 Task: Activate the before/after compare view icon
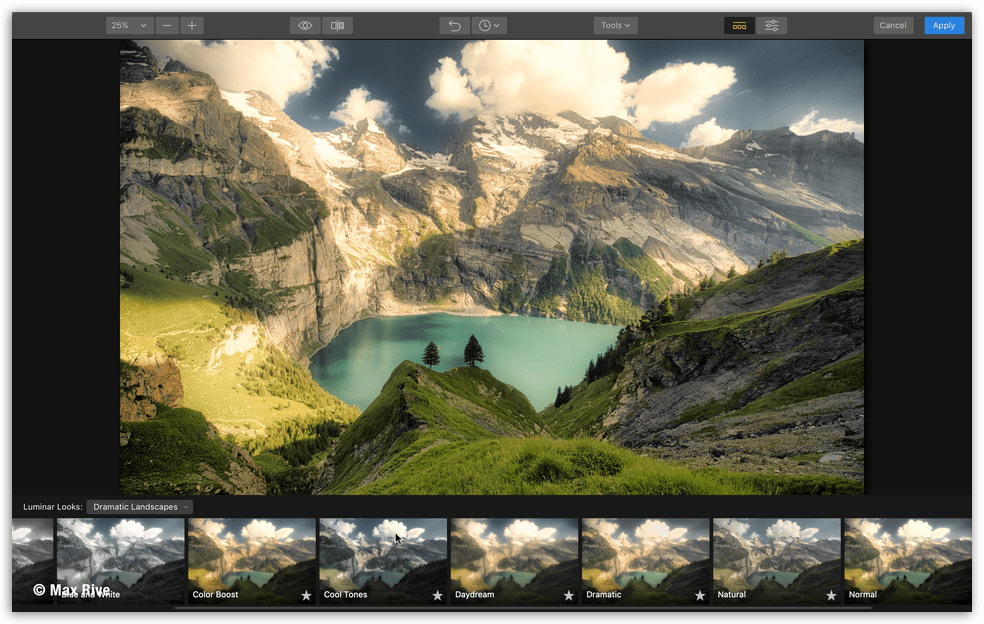click(x=337, y=25)
